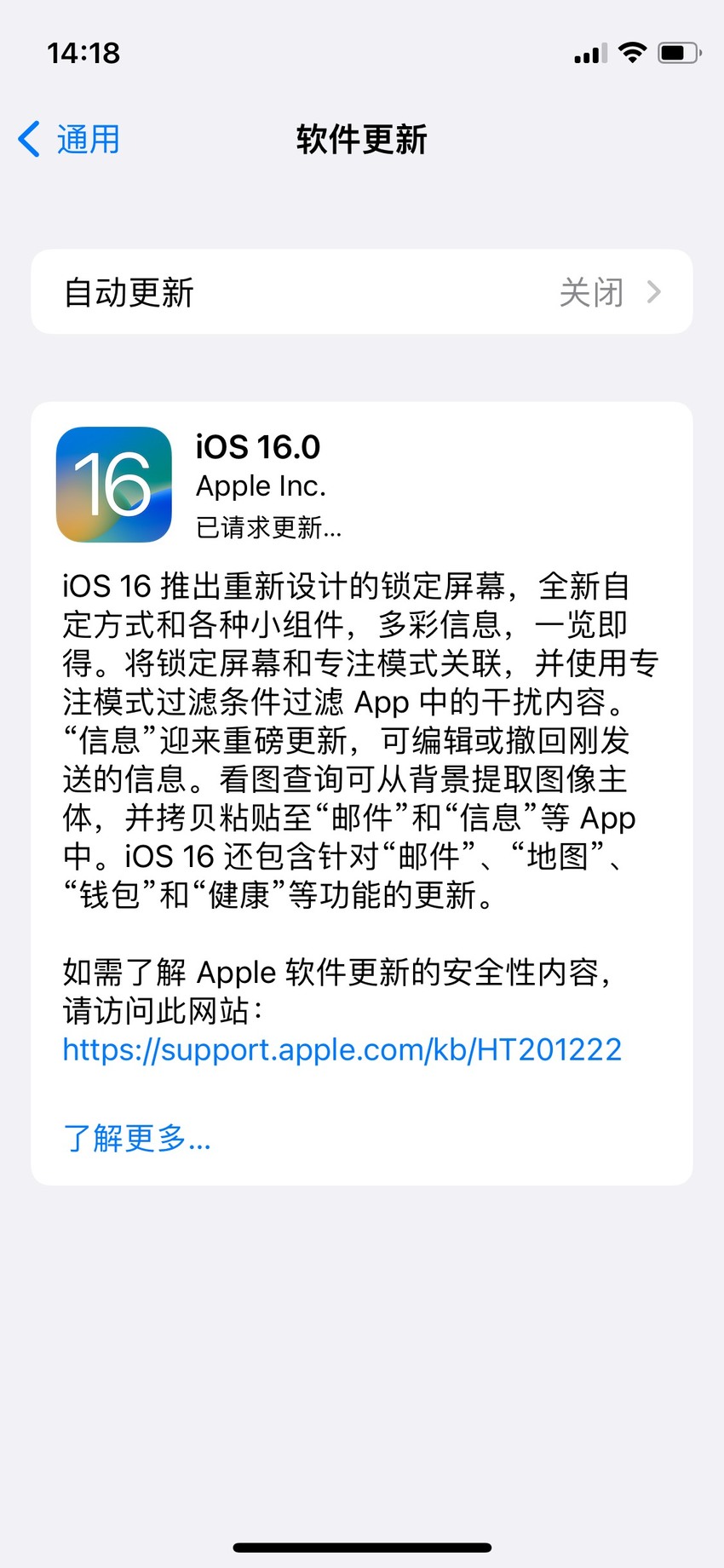Tap the security content notice text
The image size is (724, 1568).
pyautogui.click(x=338, y=991)
